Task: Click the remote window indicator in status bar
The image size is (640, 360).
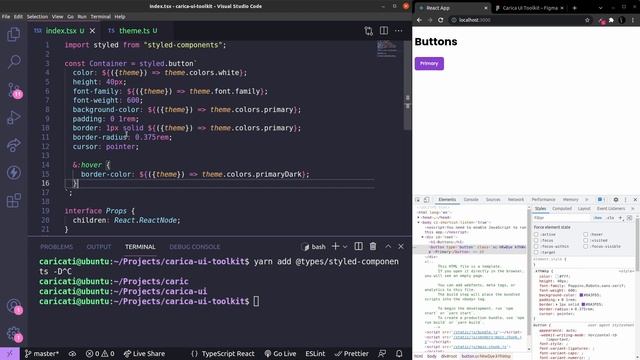Action: click(9, 353)
